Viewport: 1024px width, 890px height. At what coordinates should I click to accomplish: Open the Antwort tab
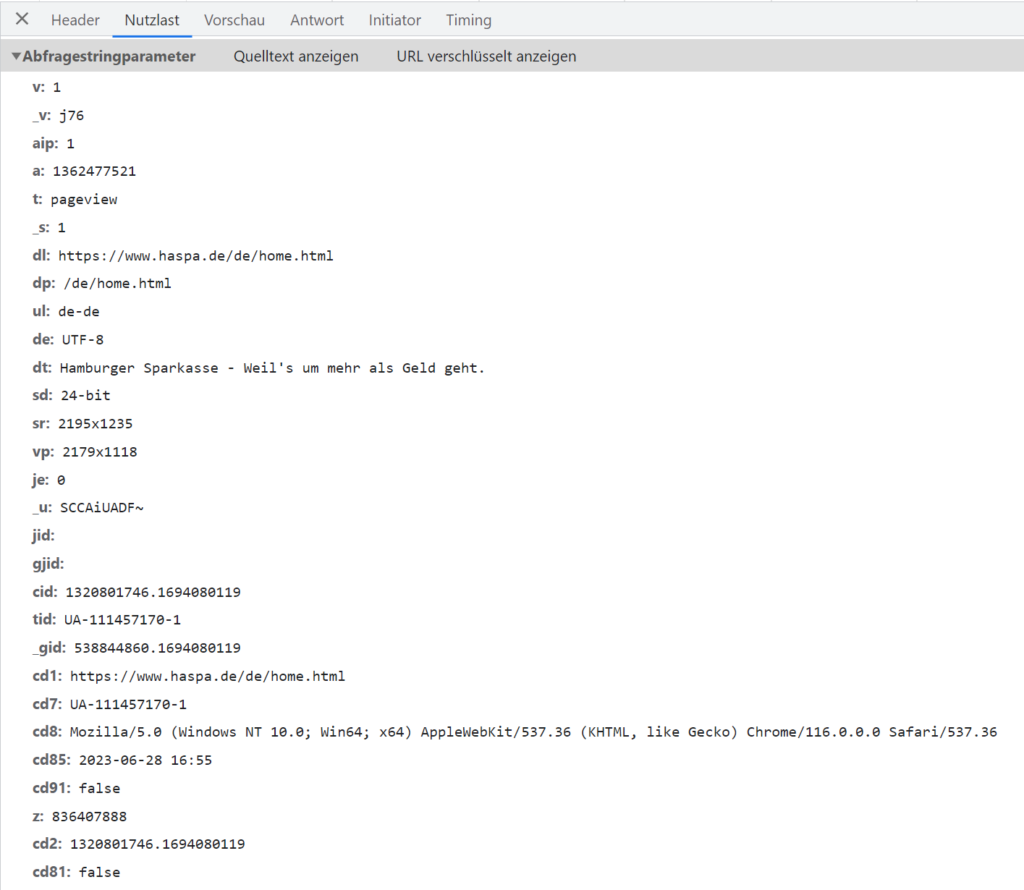pos(317,20)
